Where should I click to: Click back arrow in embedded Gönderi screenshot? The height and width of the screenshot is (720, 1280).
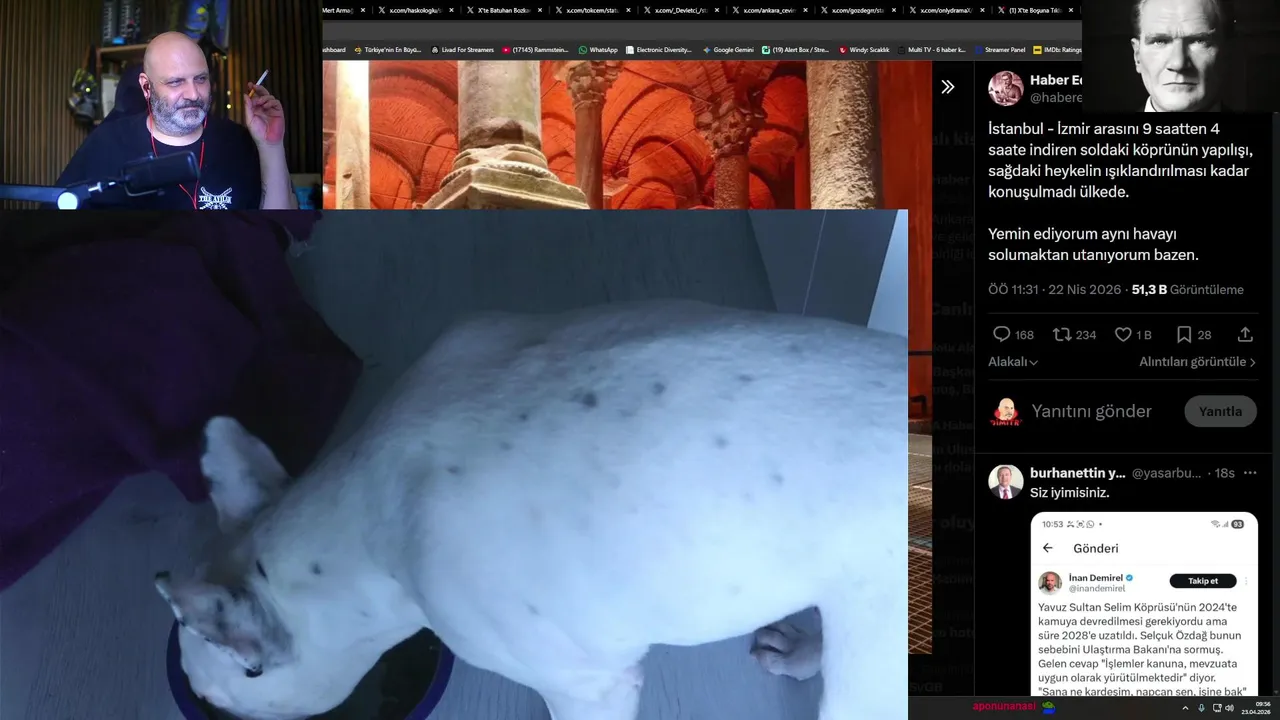tap(1048, 548)
